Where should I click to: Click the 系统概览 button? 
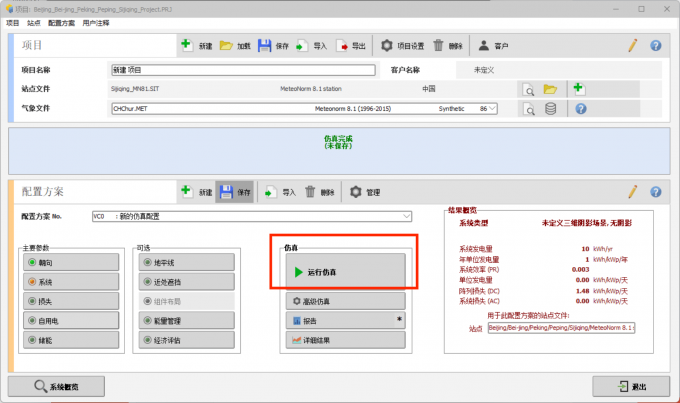coord(56,386)
